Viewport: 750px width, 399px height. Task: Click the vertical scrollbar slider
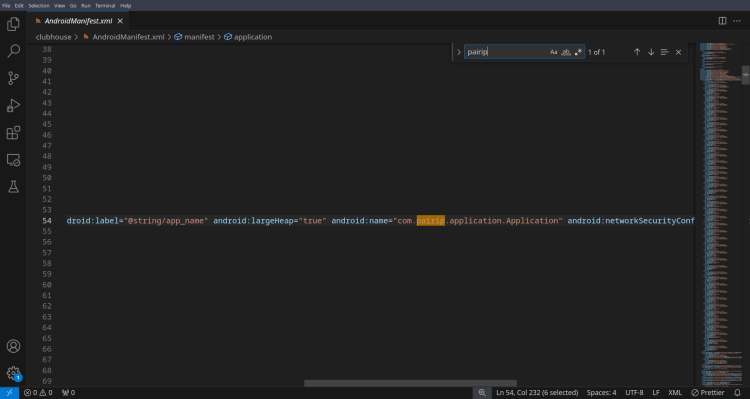(x=746, y=75)
